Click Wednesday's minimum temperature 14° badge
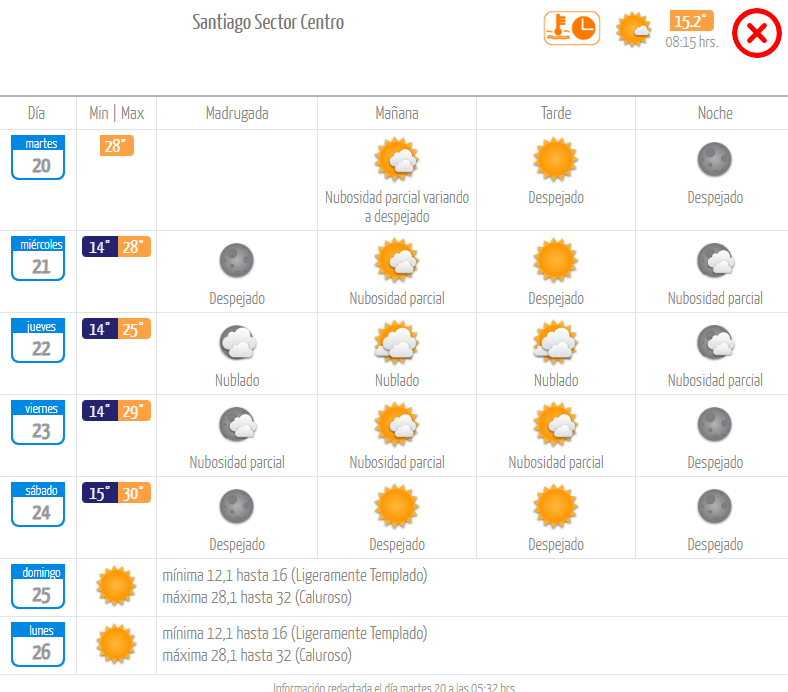The height and width of the screenshot is (692, 788). [x=100, y=247]
